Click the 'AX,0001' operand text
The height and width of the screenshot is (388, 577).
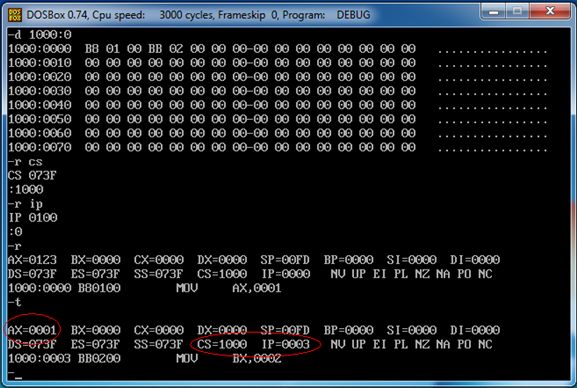[257, 288]
